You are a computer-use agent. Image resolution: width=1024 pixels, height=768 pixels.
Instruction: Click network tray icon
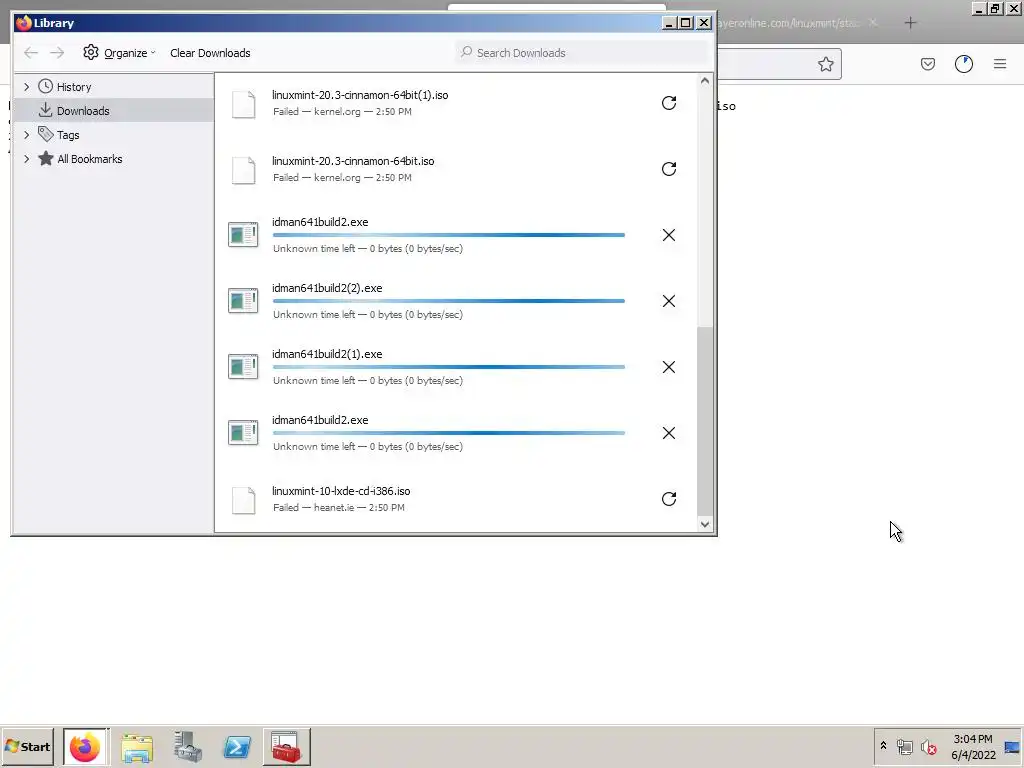click(904, 746)
